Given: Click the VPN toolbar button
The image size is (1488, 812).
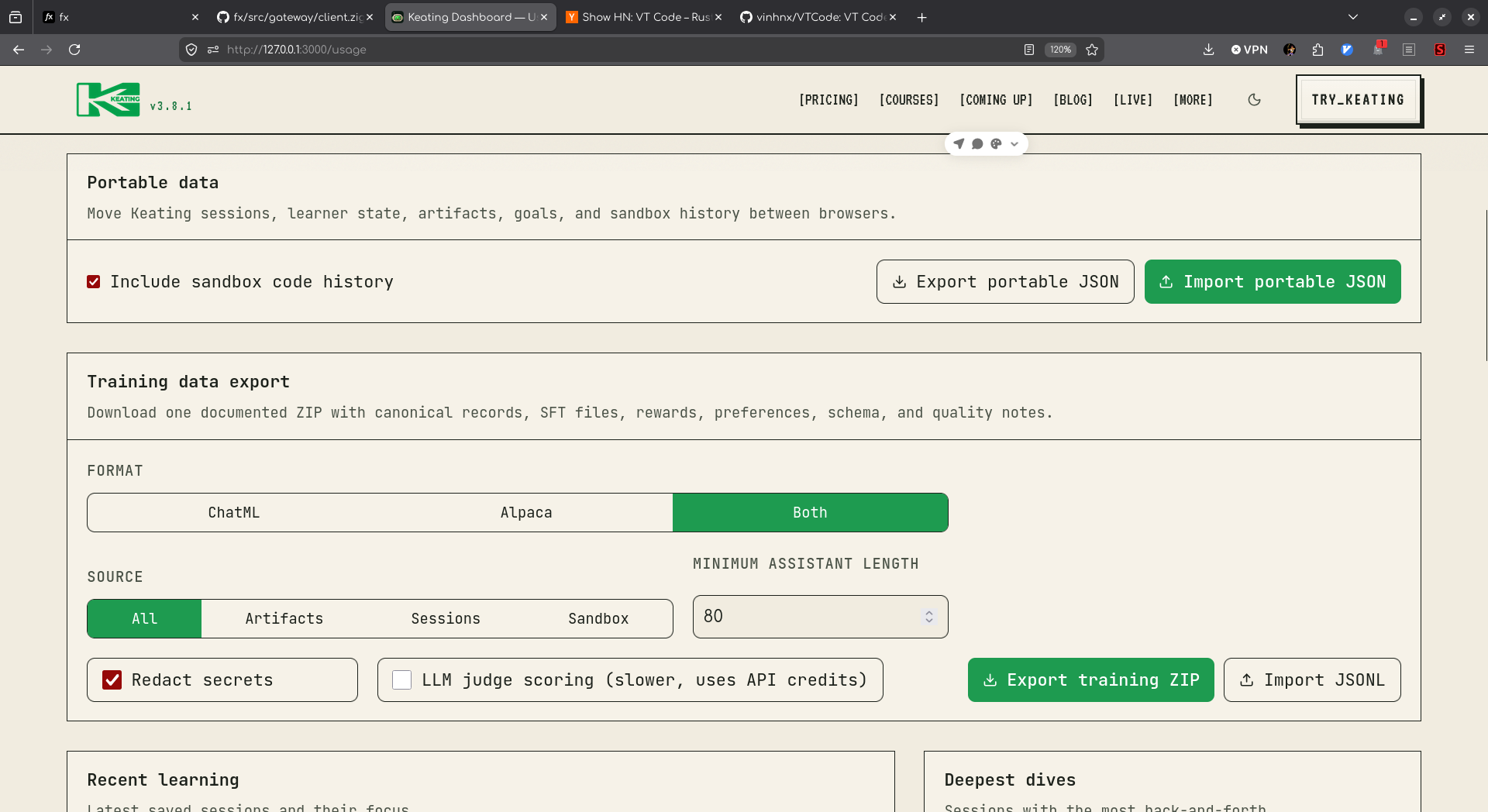Looking at the screenshot, I should point(1249,50).
